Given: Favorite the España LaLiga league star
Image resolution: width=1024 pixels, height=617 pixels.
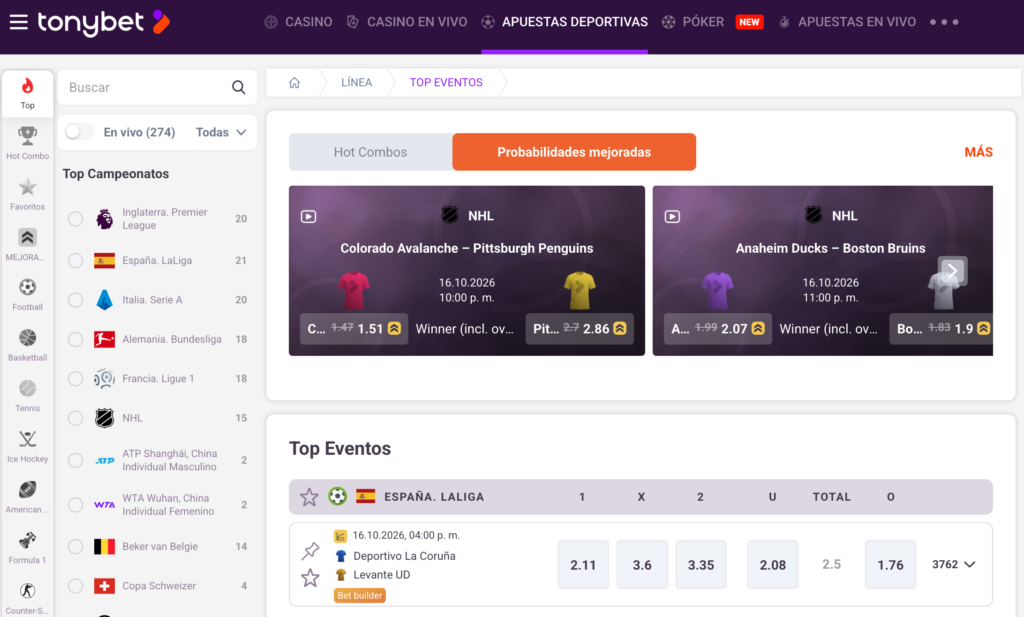Looking at the screenshot, I should (309, 497).
